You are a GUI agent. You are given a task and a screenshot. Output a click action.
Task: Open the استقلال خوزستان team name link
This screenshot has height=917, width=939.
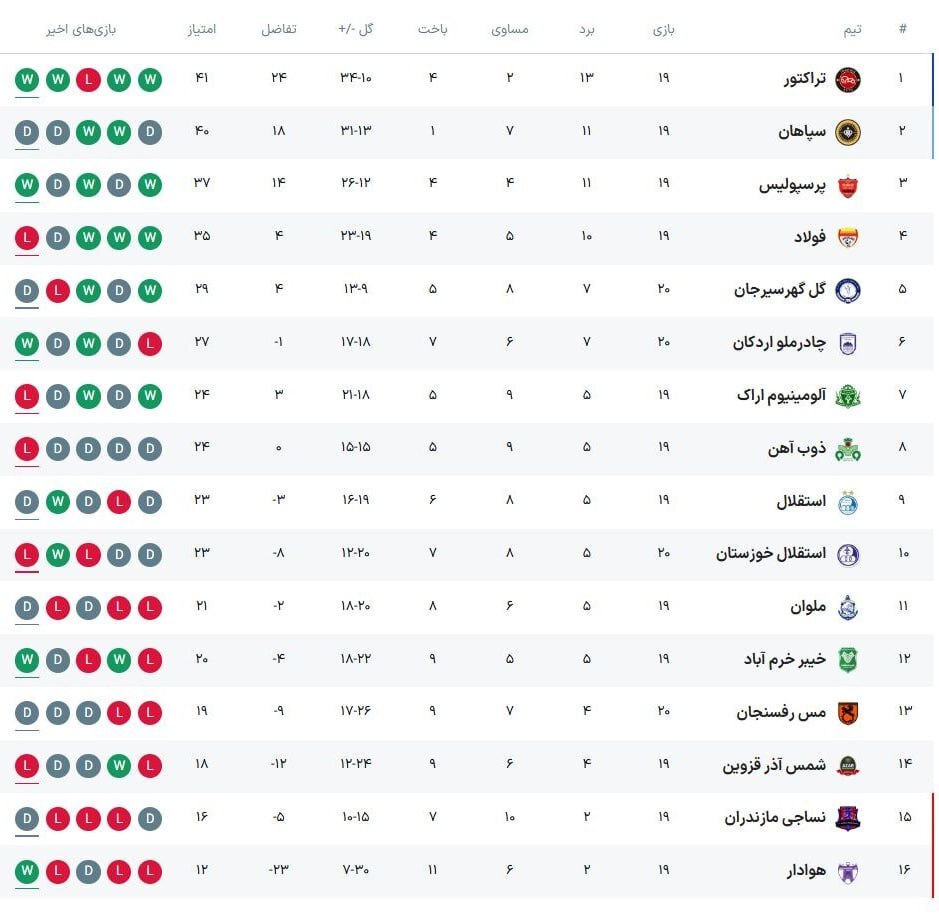tap(771, 553)
